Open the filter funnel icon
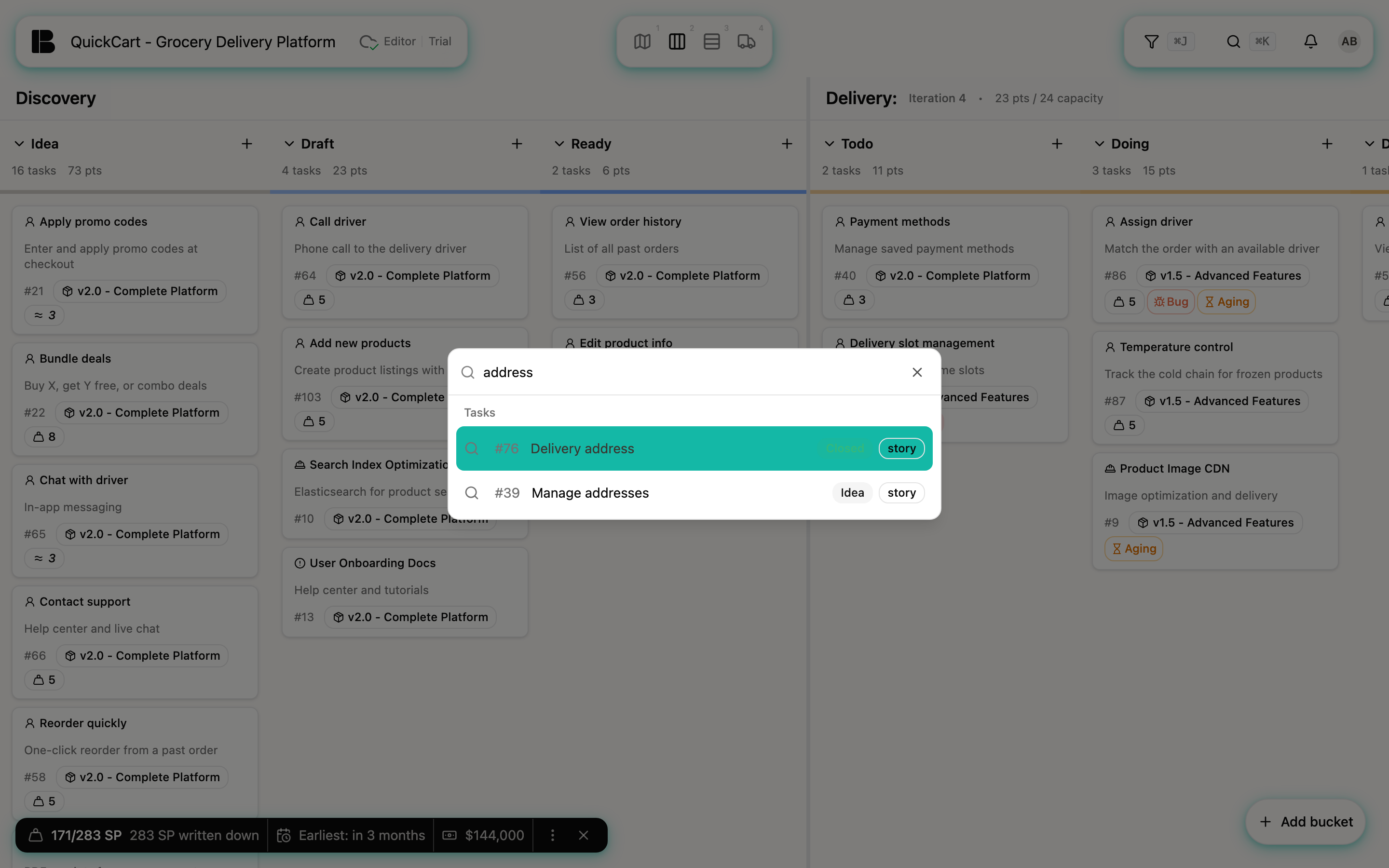Image resolution: width=1389 pixels, height=868 pixels. pos(1151,41)
